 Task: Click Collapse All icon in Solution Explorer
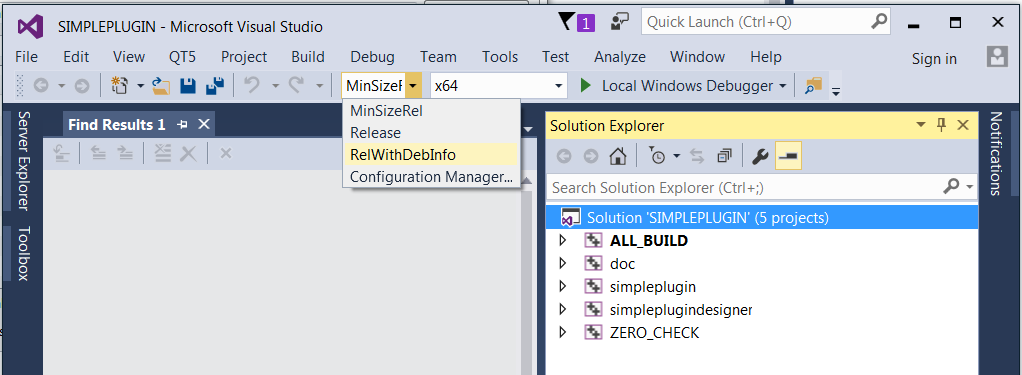[x=724, y=156]
